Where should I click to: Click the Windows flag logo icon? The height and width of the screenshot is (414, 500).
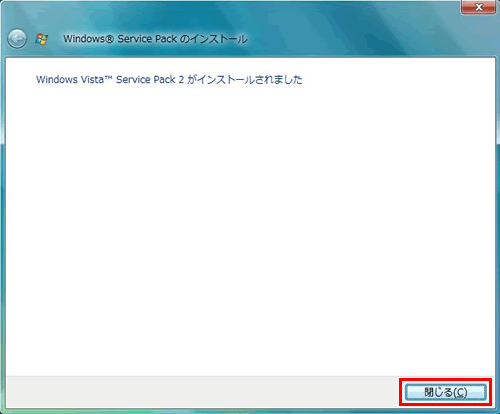pyautogui.click(x=42, y=39)
